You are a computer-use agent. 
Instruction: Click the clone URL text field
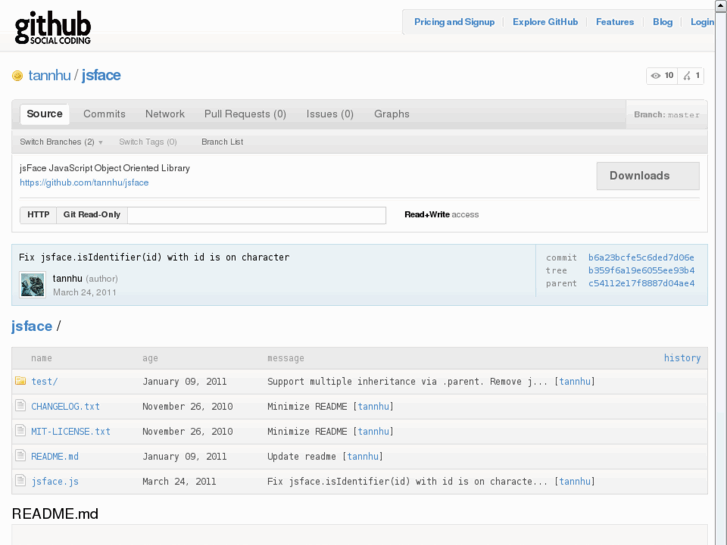(256, 215)
